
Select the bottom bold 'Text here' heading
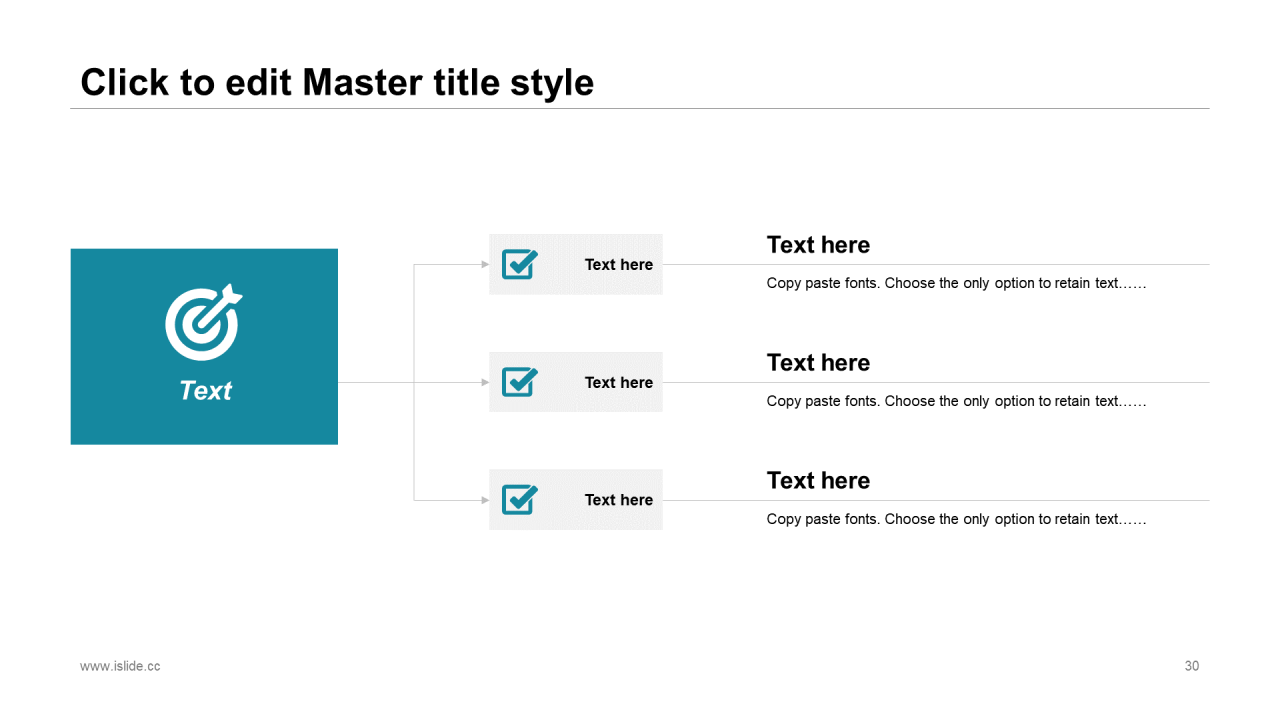pos(818,481)
